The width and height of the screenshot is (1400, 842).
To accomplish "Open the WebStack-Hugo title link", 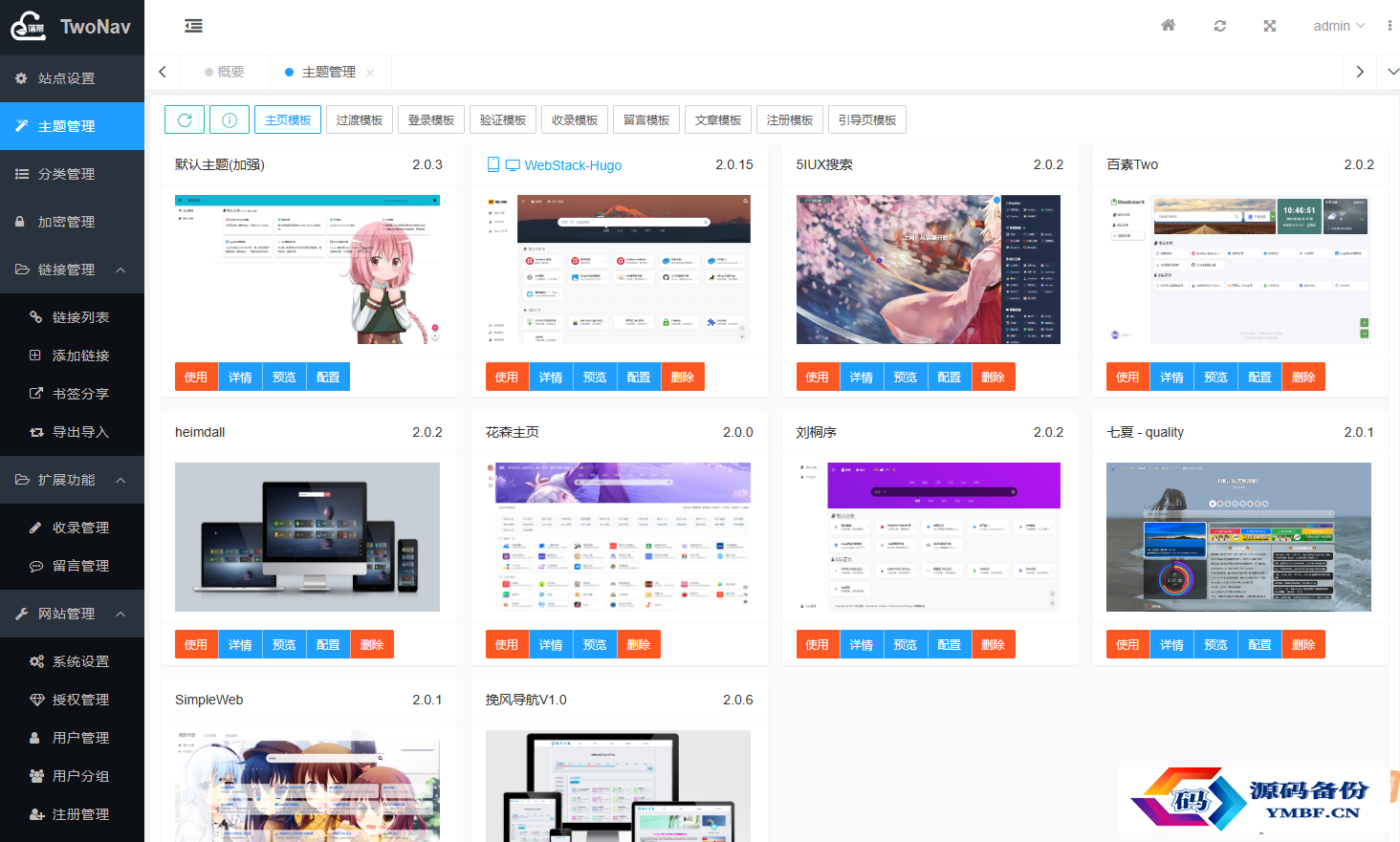I will tap(573, 165).
